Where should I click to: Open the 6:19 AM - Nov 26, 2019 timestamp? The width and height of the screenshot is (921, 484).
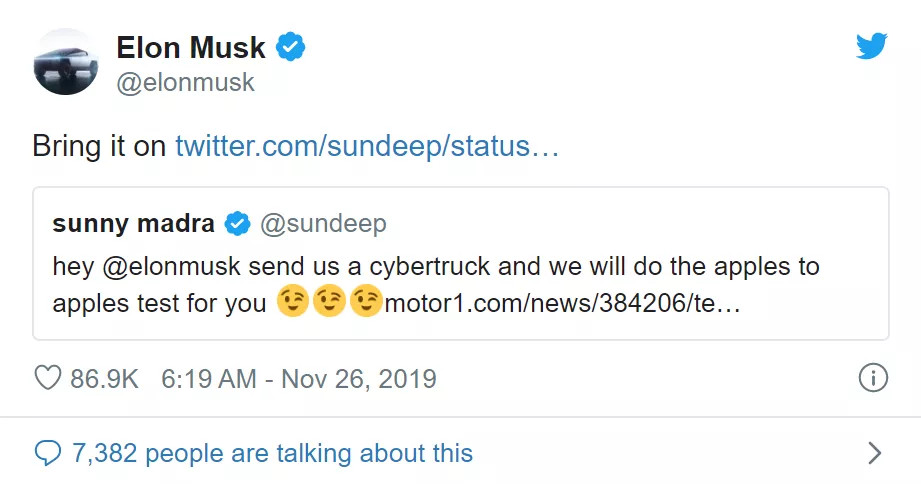coord(299,379)
